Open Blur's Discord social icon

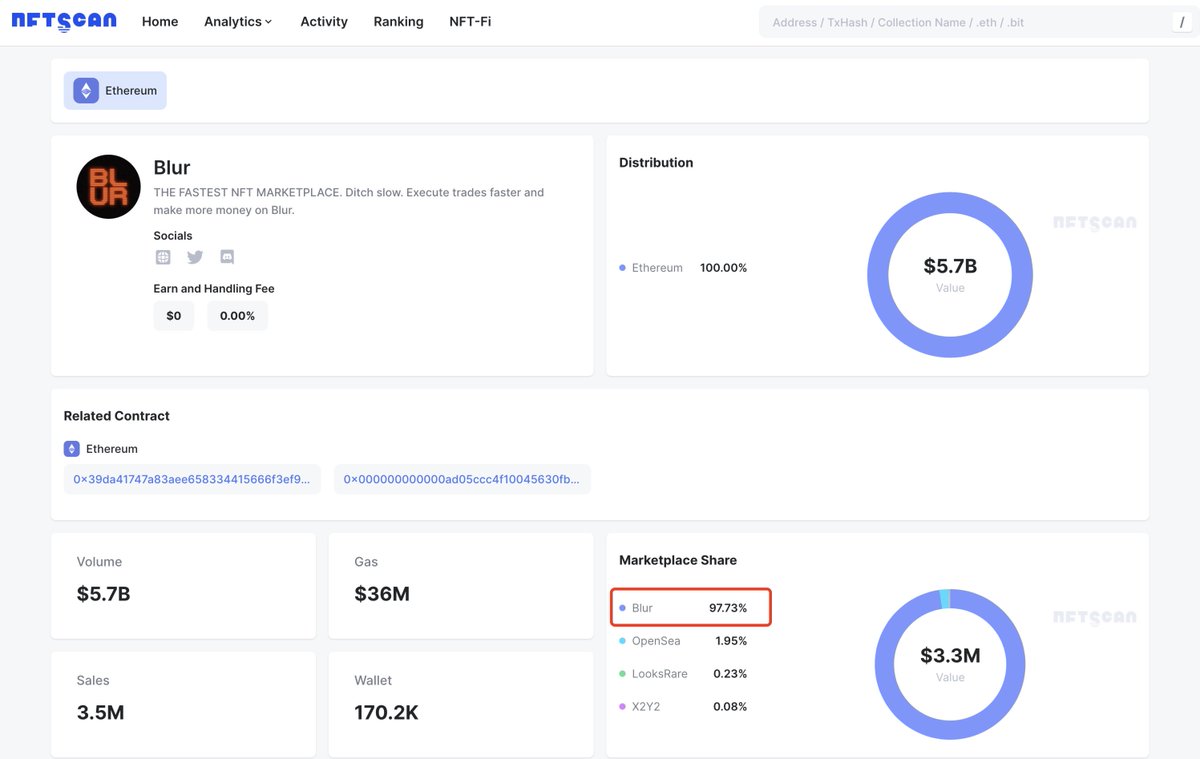tap(227, 257)
